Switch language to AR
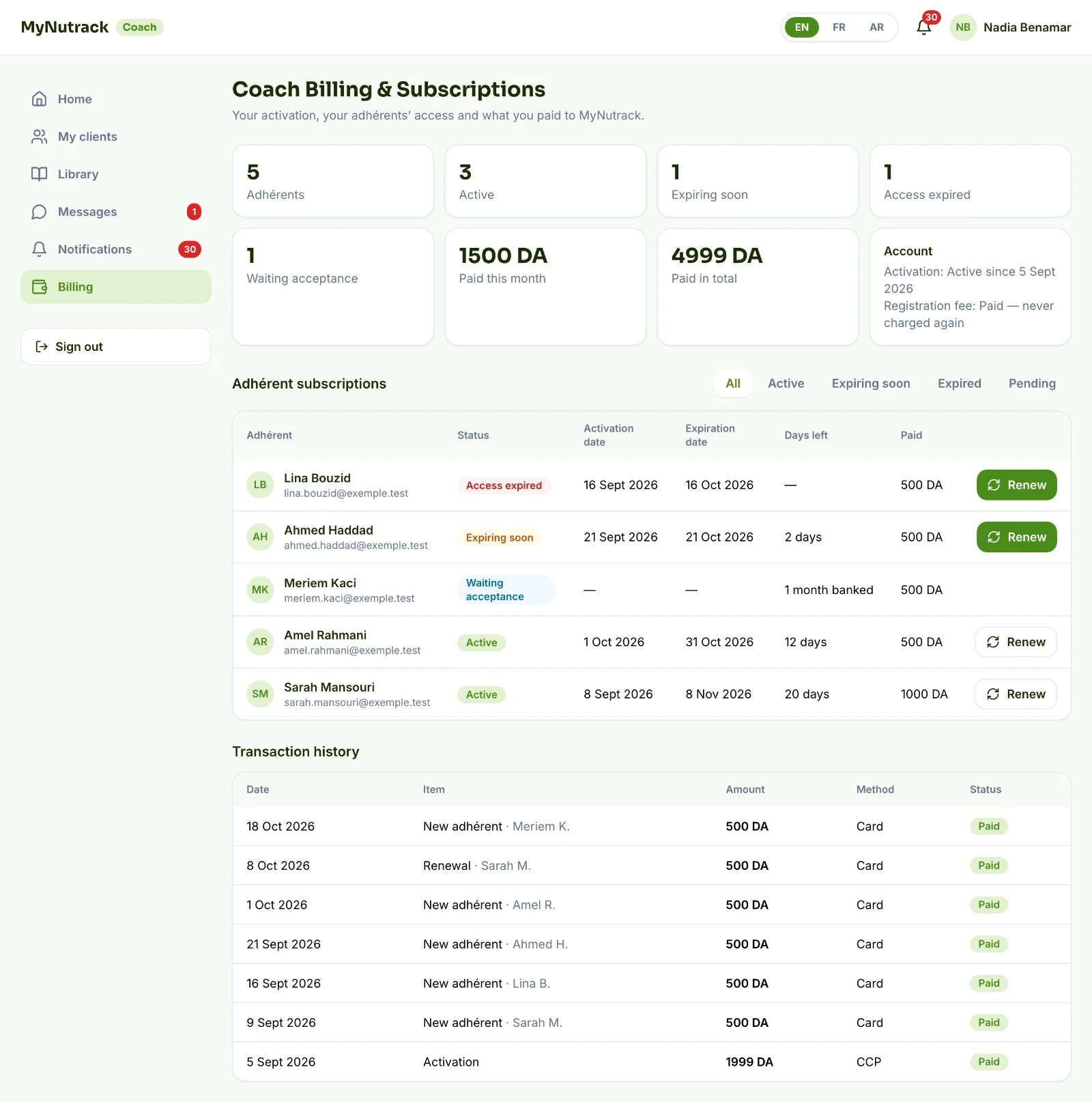 click(876, 27)
